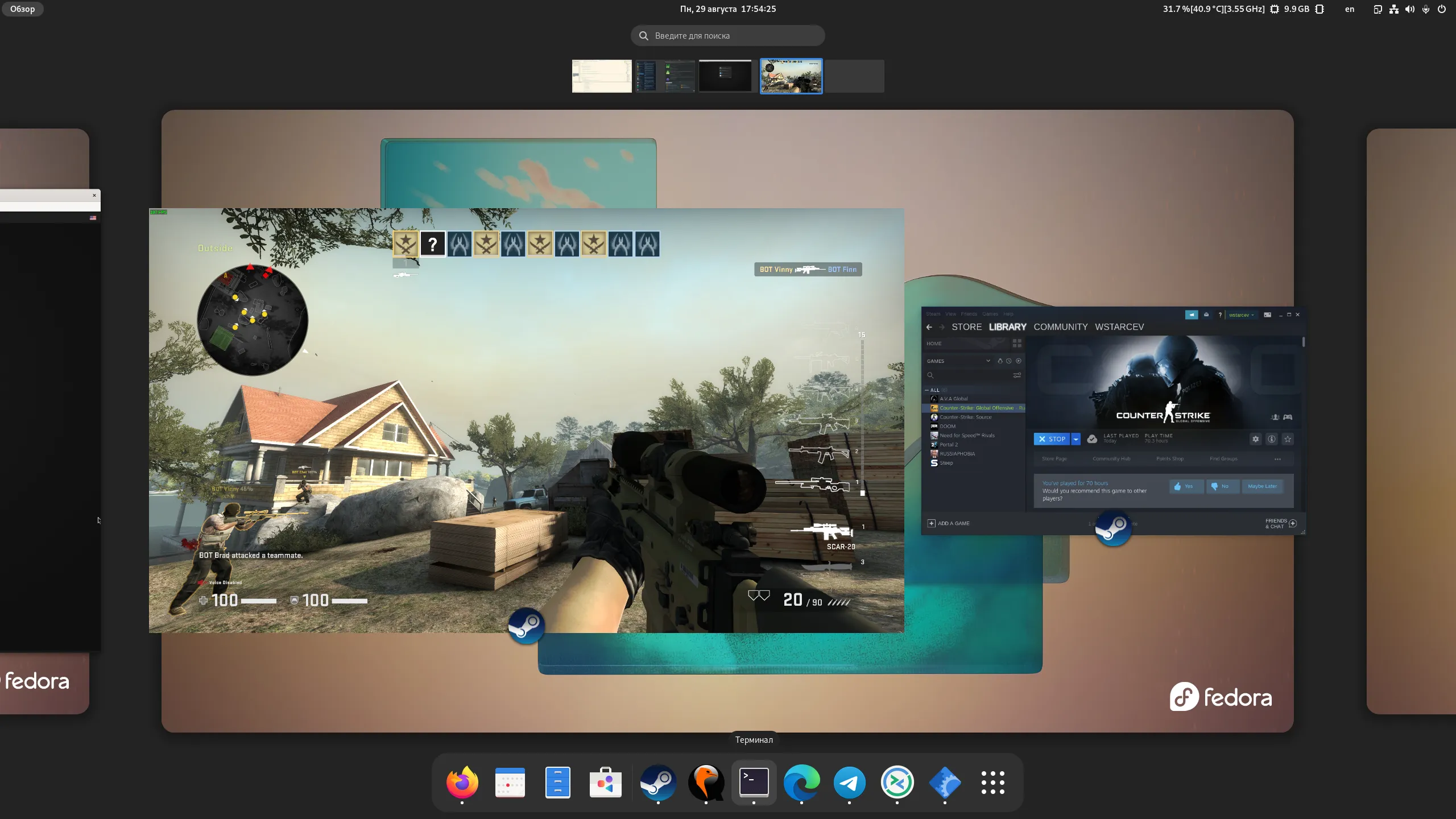Screen dimensions: 1456x819
Task: Switch to COMMUNITY tab in Steam
Action: click(1060, 327)
